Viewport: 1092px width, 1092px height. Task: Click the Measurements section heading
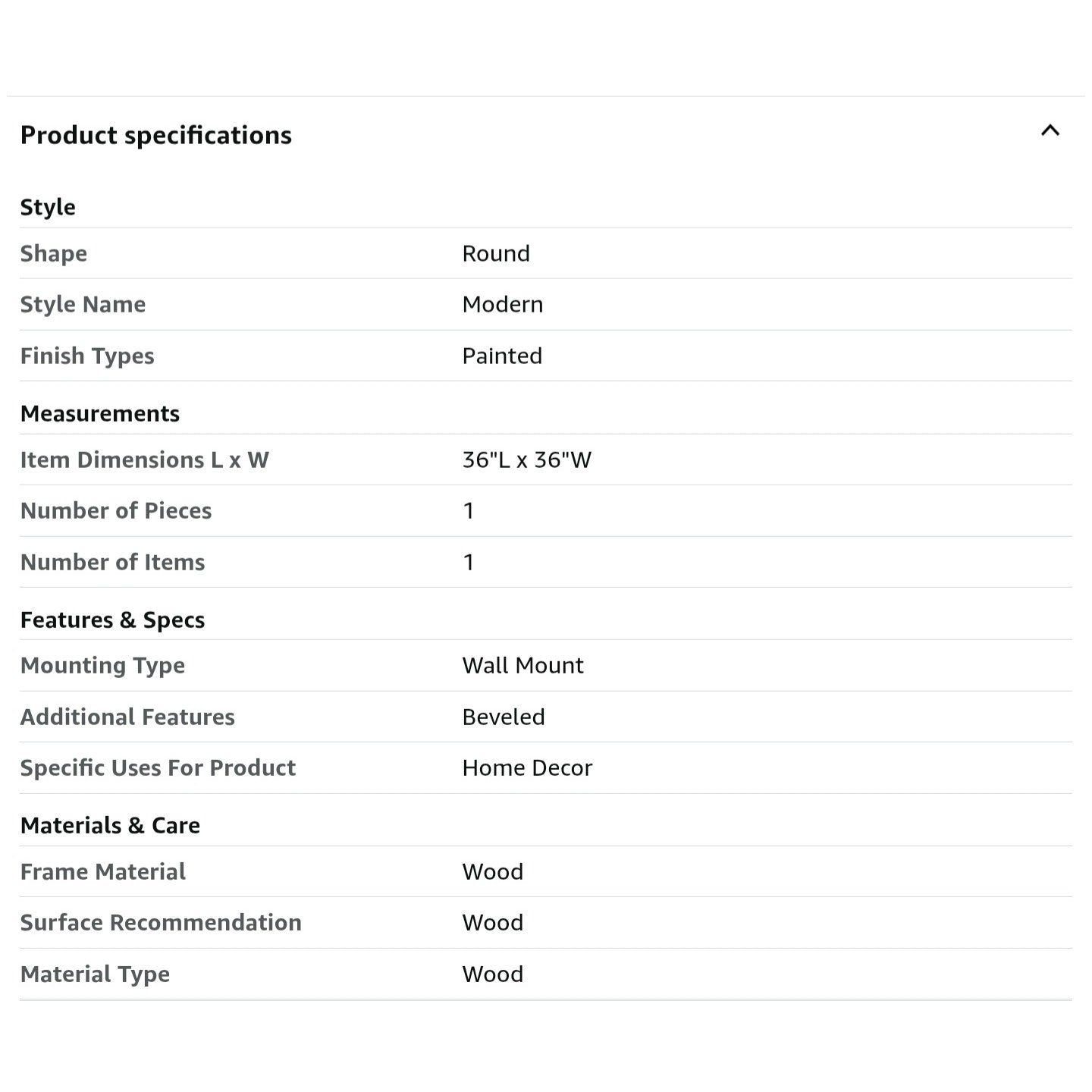(100, 413)
